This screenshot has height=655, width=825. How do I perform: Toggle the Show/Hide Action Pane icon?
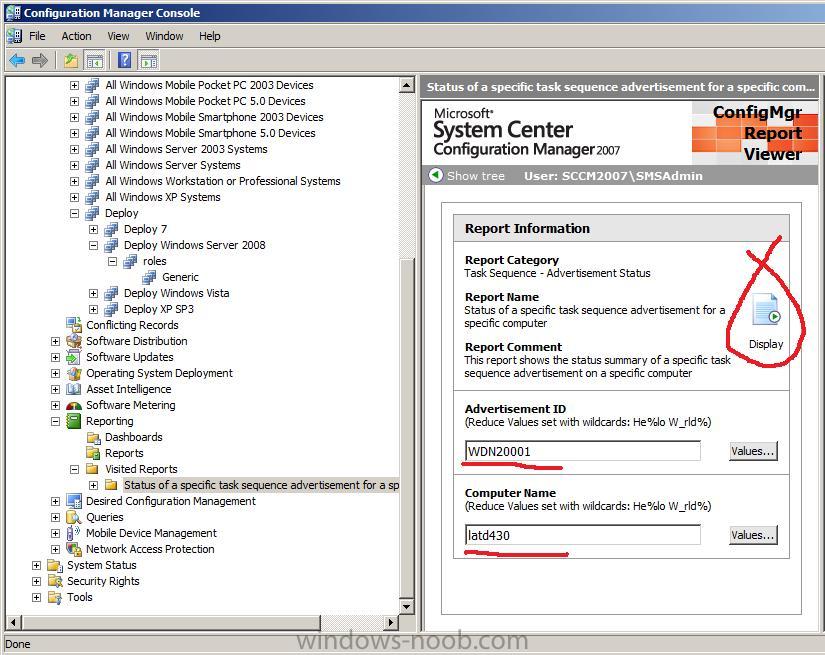[149, 61]
